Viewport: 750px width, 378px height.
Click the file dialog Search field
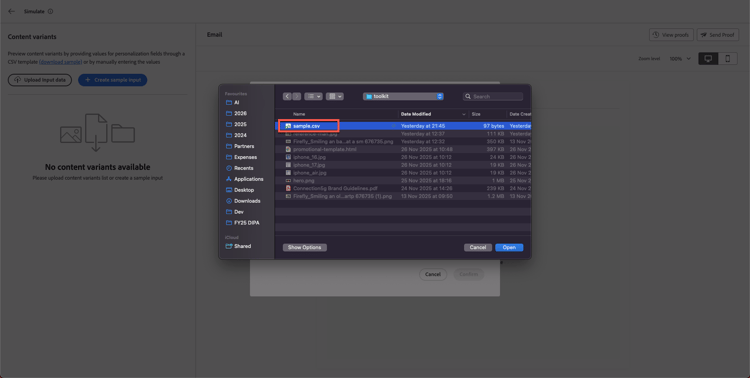click(493, 96)
